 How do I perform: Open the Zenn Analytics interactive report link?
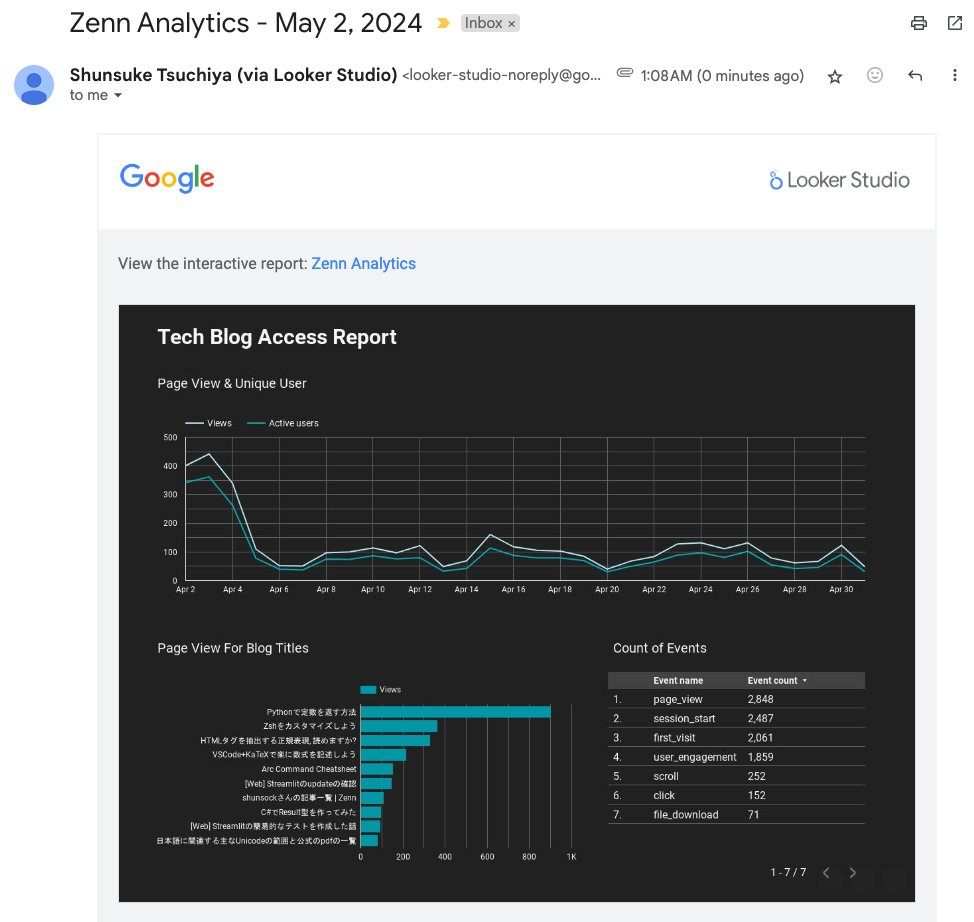[x=363, y=263]
